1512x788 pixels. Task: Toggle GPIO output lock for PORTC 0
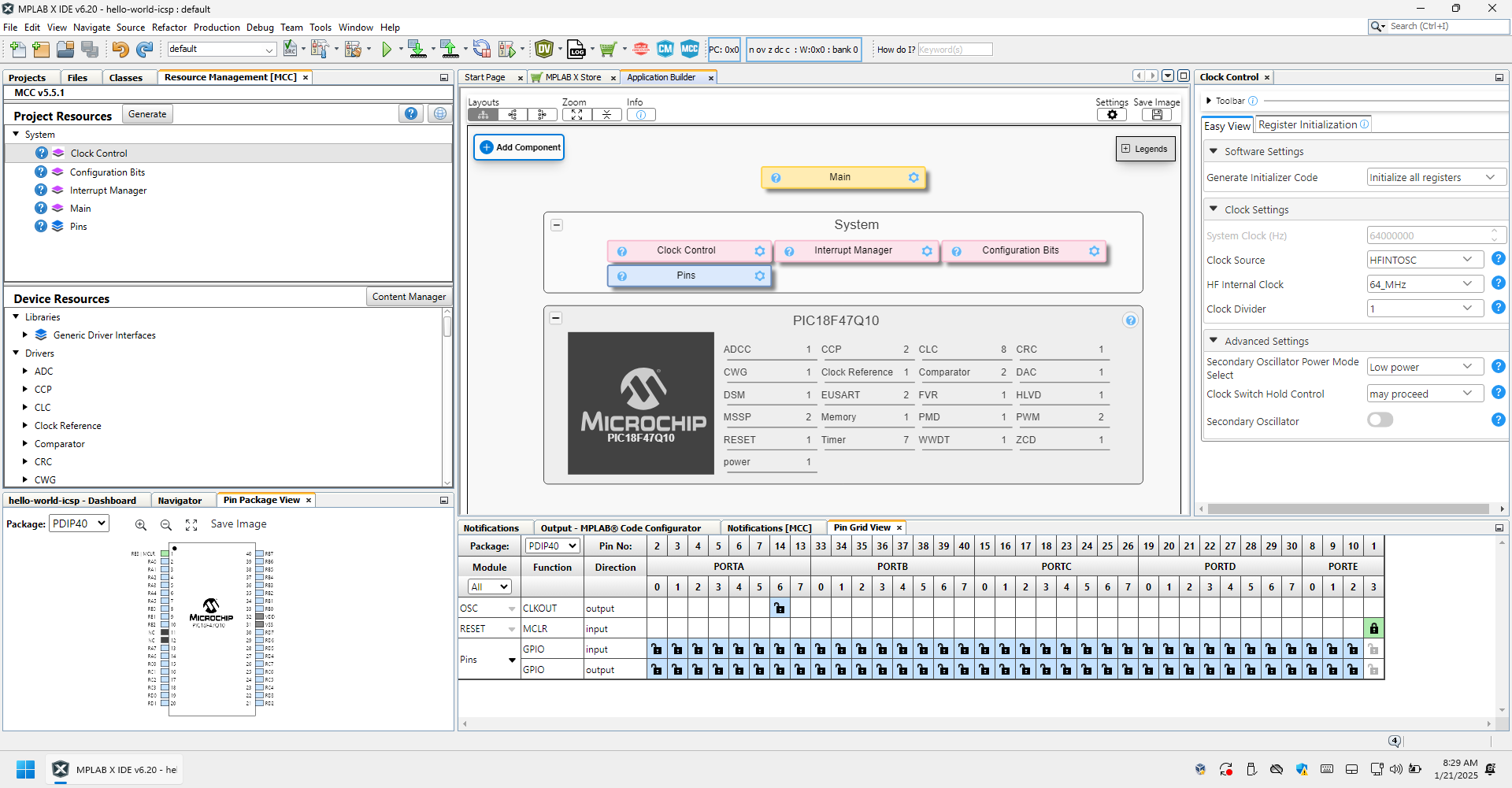tap(984, 669)
